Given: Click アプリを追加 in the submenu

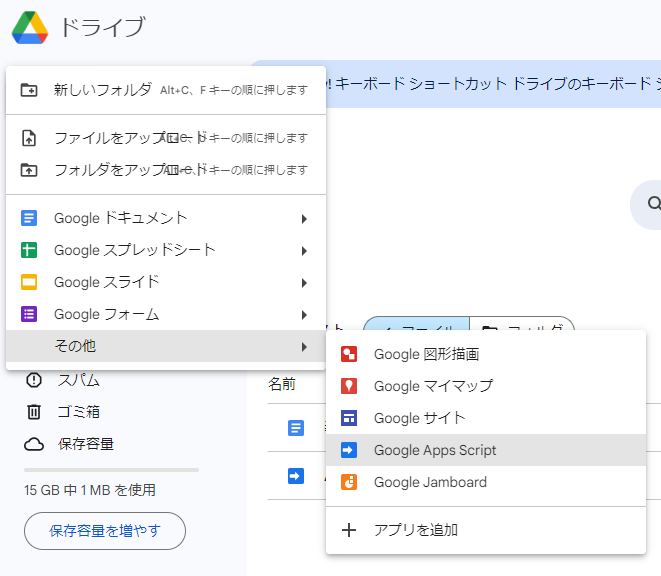Looking at the screenshot, I should tap(416, 530).
